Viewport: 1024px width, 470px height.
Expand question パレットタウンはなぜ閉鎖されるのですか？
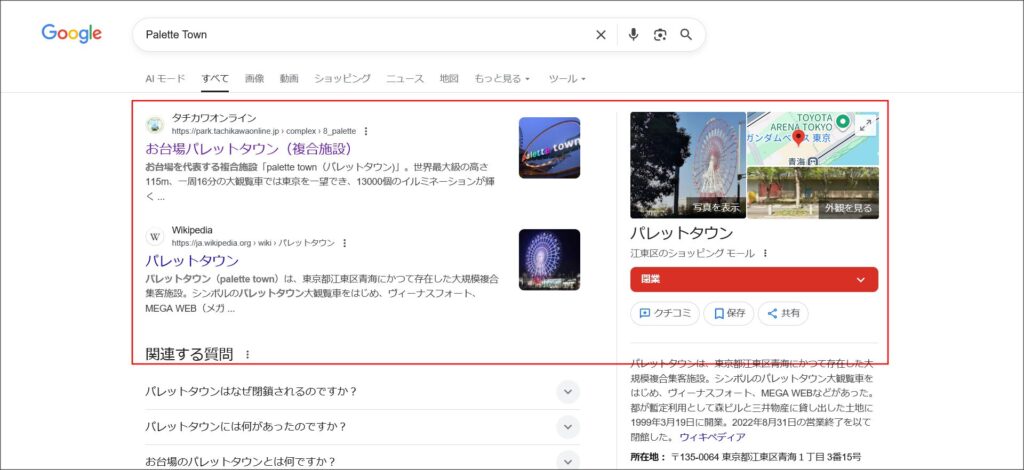tap(362, 392)
